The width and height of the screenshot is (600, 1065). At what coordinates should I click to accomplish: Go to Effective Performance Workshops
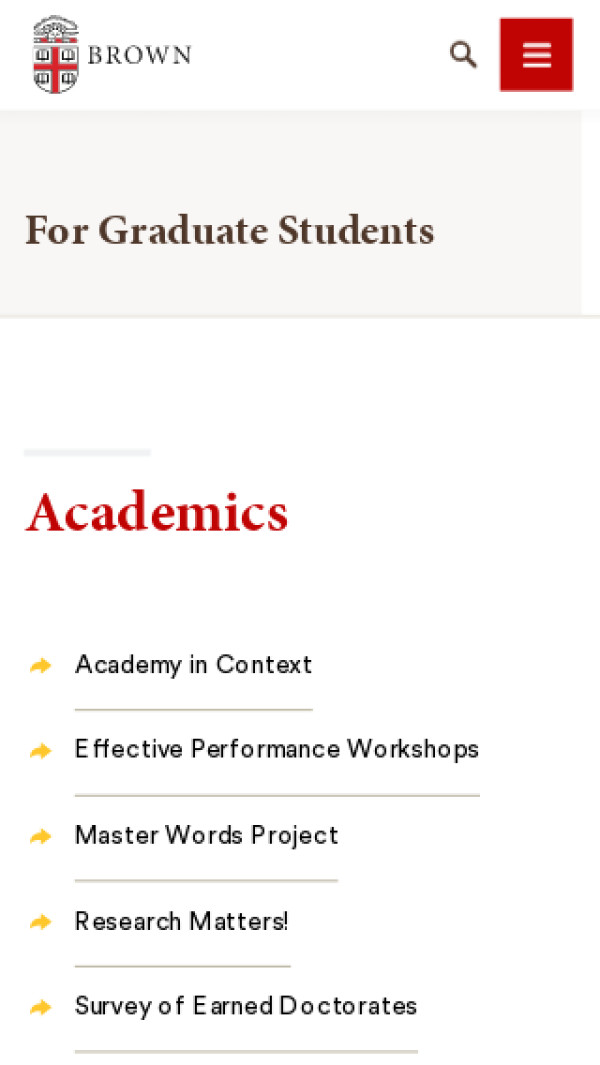point(277,750)
